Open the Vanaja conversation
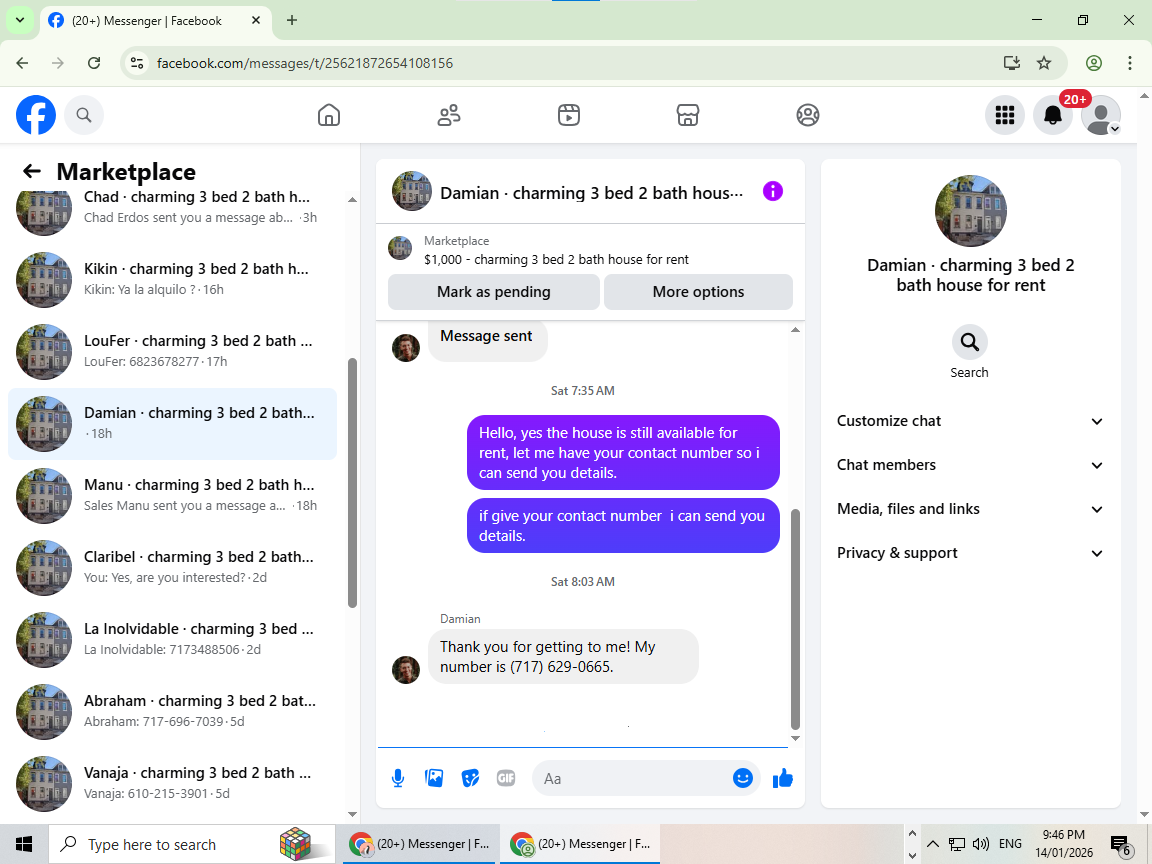 point(172,784)
